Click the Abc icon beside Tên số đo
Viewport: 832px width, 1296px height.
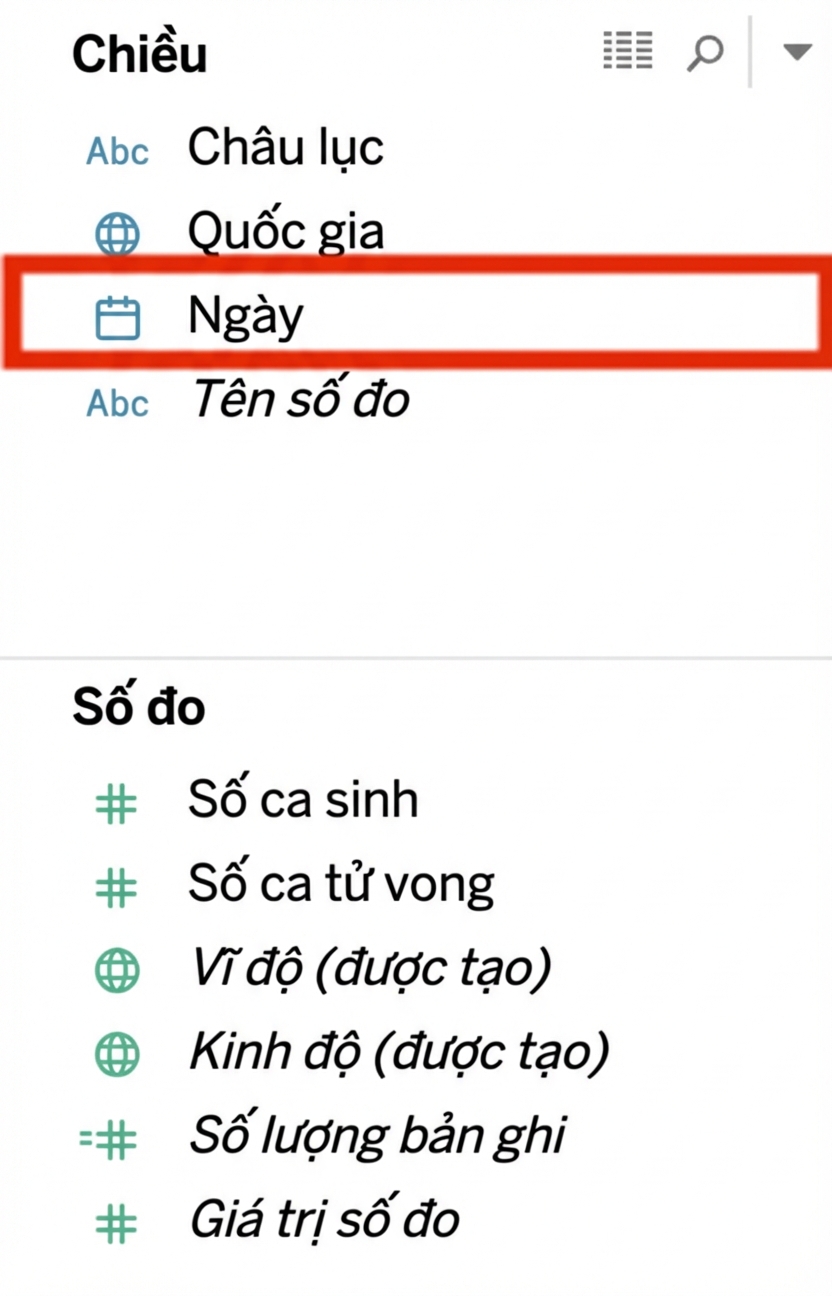(x=118, y=403)
